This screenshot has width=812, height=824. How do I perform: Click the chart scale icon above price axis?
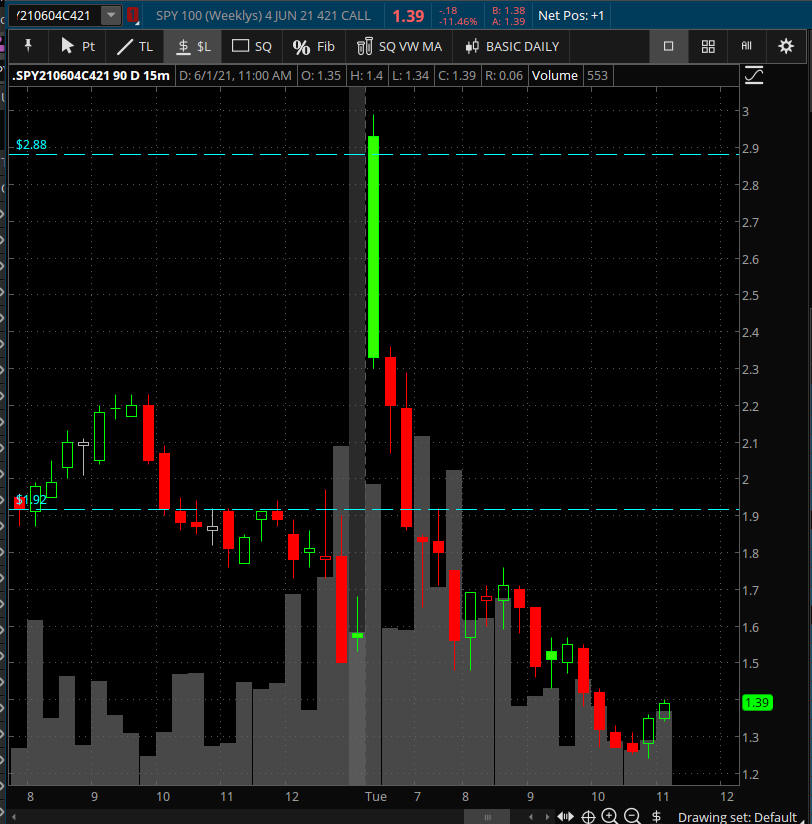[754, 76]
